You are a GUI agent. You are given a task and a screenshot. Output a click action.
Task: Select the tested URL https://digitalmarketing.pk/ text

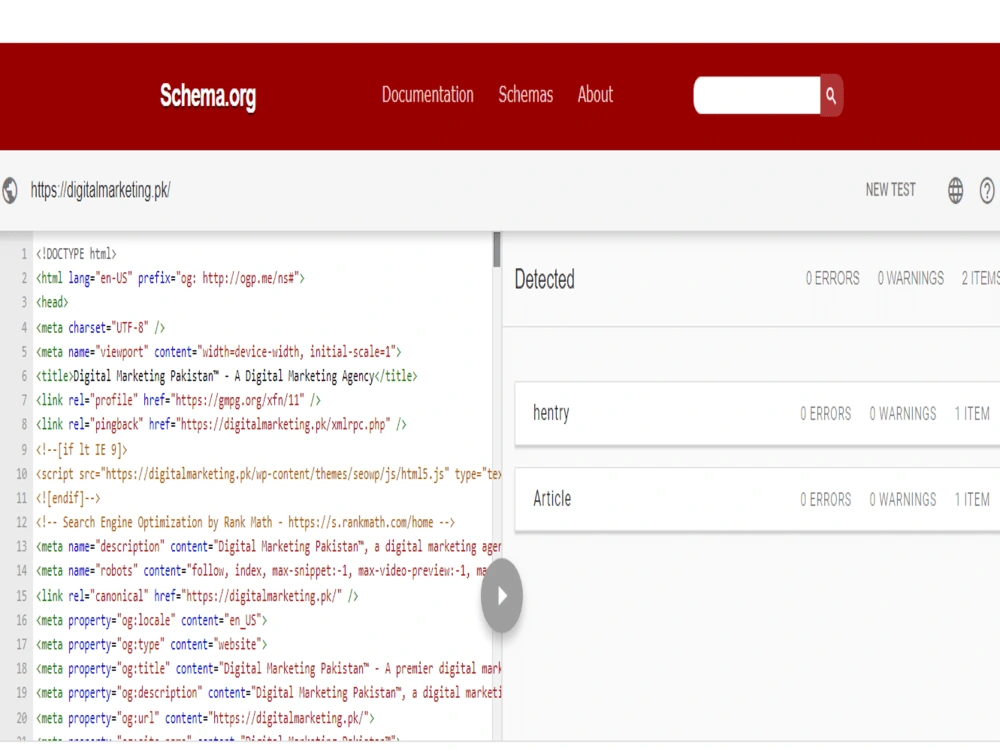tap(100, 190)
